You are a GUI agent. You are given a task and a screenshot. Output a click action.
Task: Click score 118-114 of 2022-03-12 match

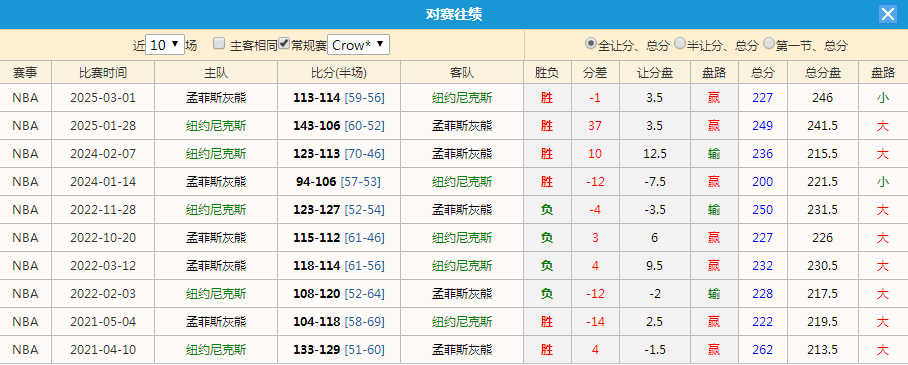[317, 265]
